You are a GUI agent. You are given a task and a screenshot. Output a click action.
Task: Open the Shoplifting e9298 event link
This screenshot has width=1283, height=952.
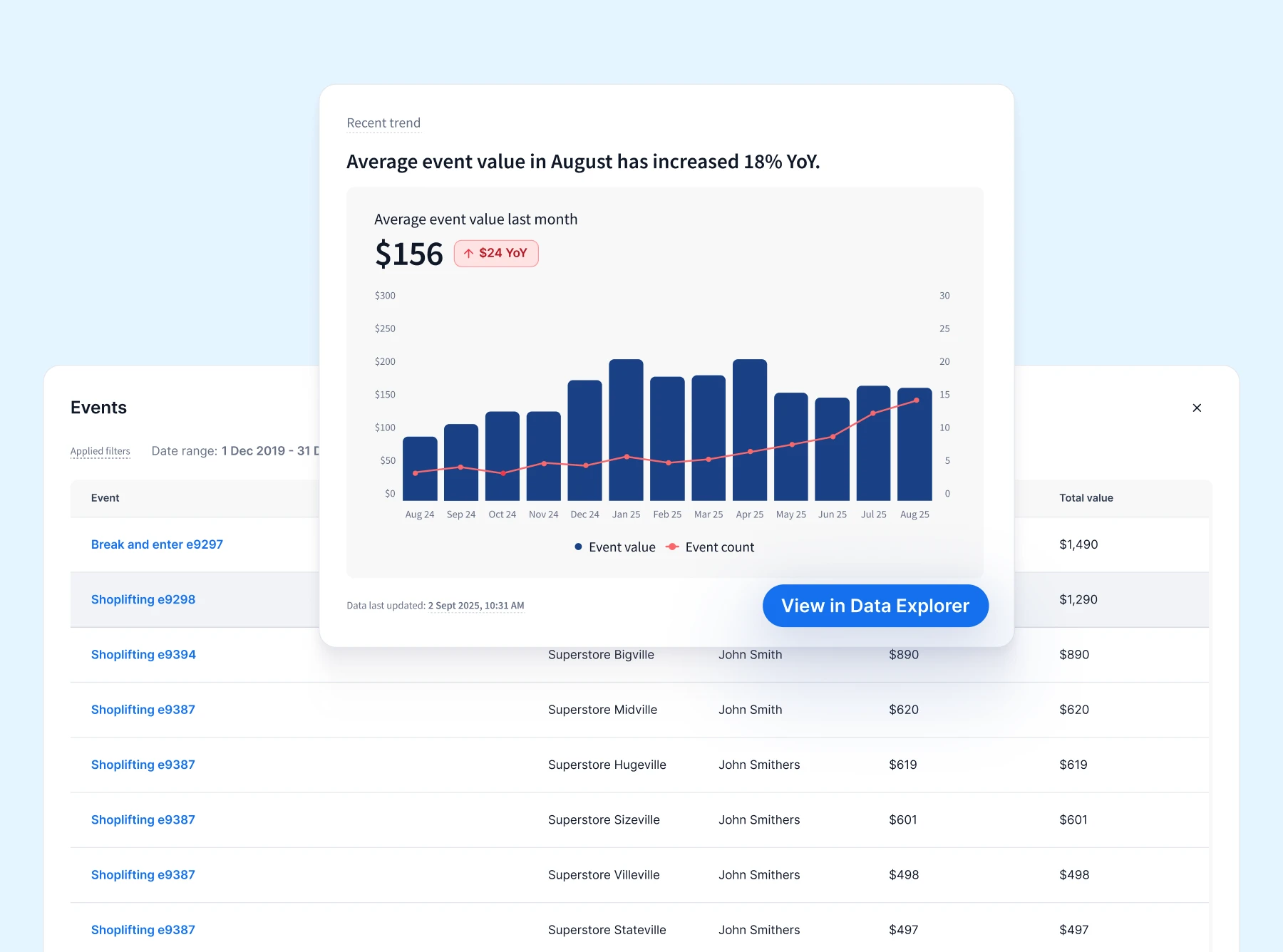(143, 599)
